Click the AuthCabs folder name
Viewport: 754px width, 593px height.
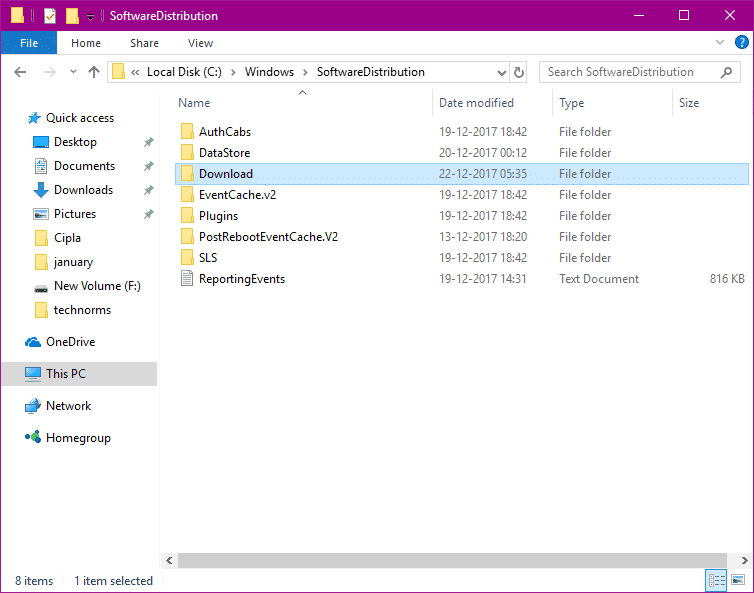point(225,131)
